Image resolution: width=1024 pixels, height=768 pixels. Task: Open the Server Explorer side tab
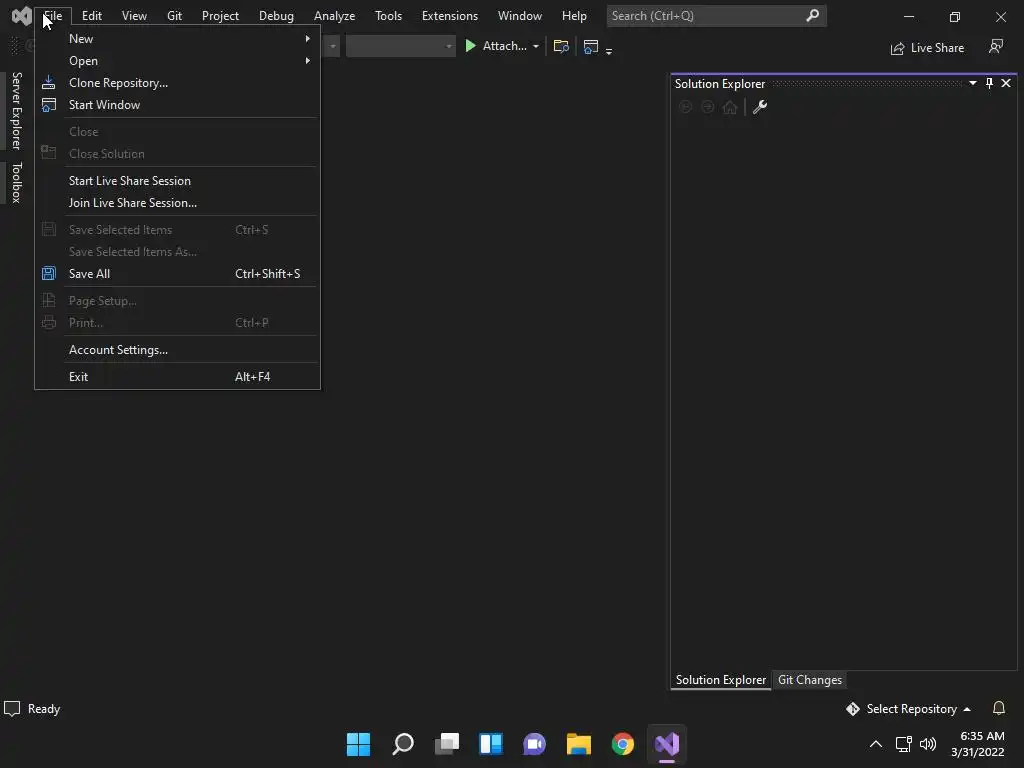point(16,111)
